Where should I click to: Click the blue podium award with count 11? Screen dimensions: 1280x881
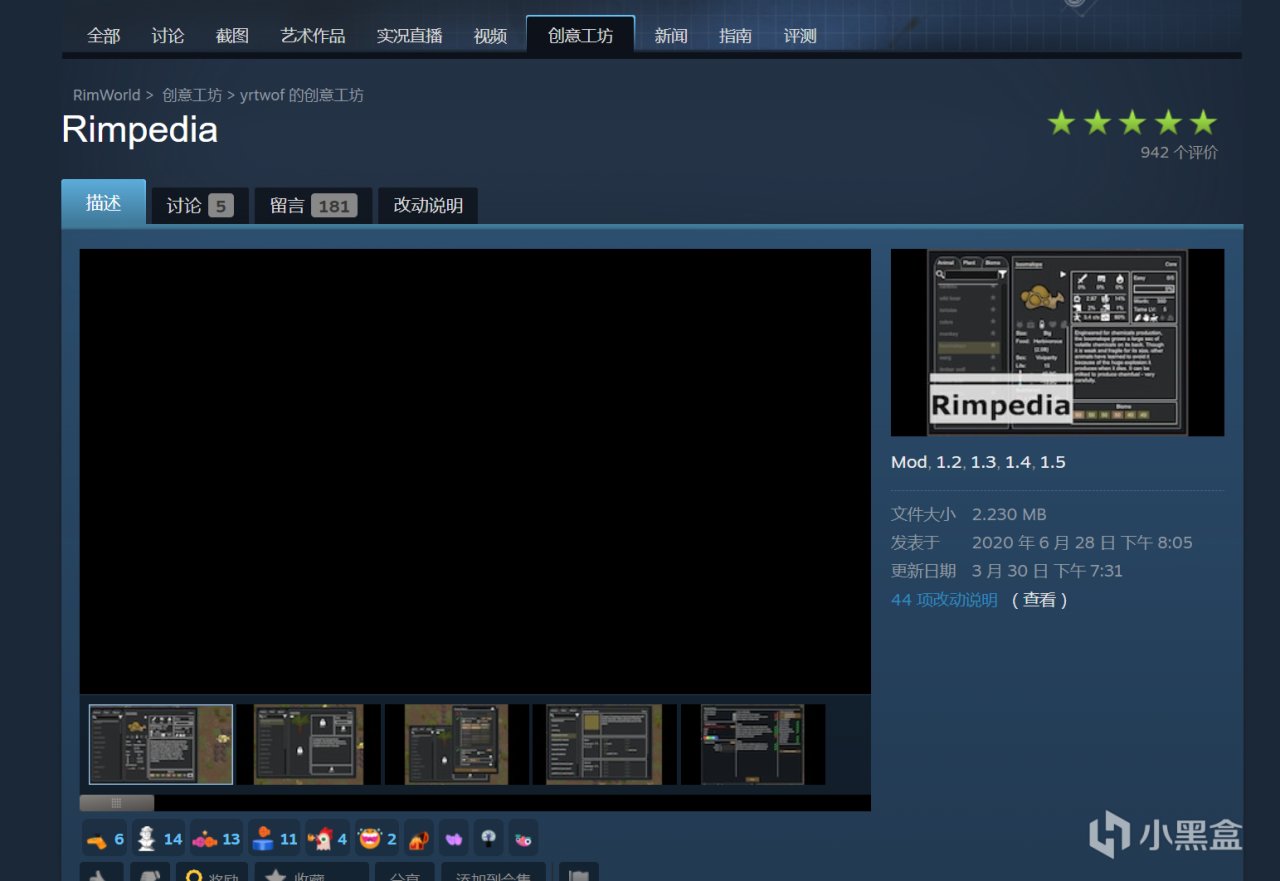[275, 838]
